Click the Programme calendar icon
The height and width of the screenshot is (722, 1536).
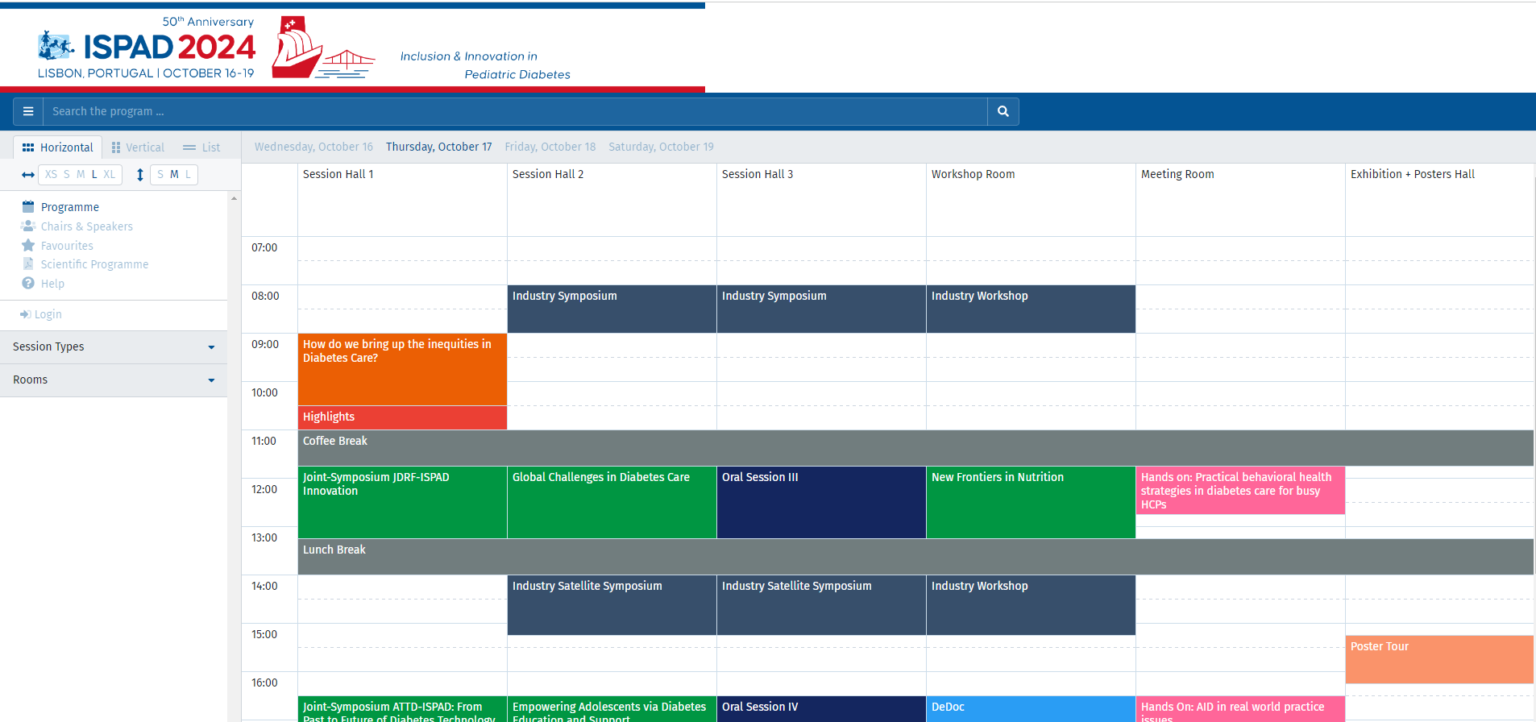coord(28,208)
